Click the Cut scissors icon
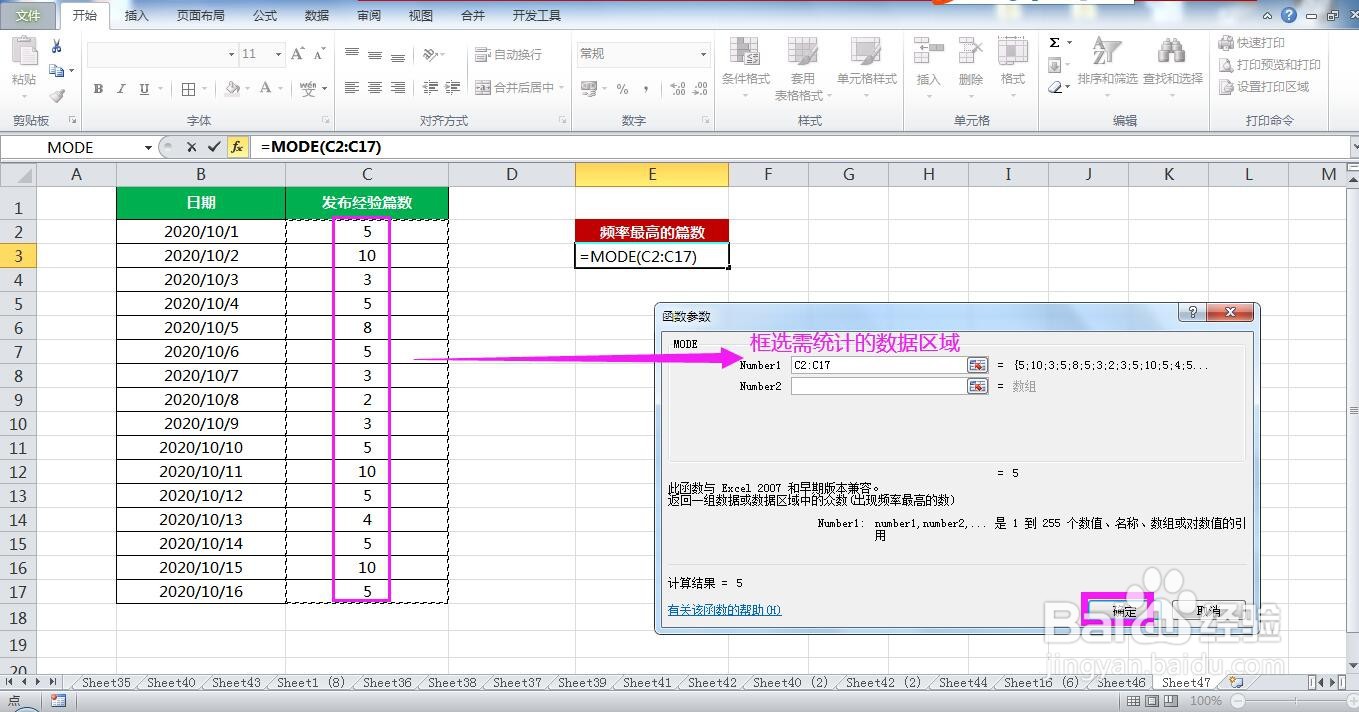Screen dimensions: 1359x712 pyautogui.click(x=57, y=46)
